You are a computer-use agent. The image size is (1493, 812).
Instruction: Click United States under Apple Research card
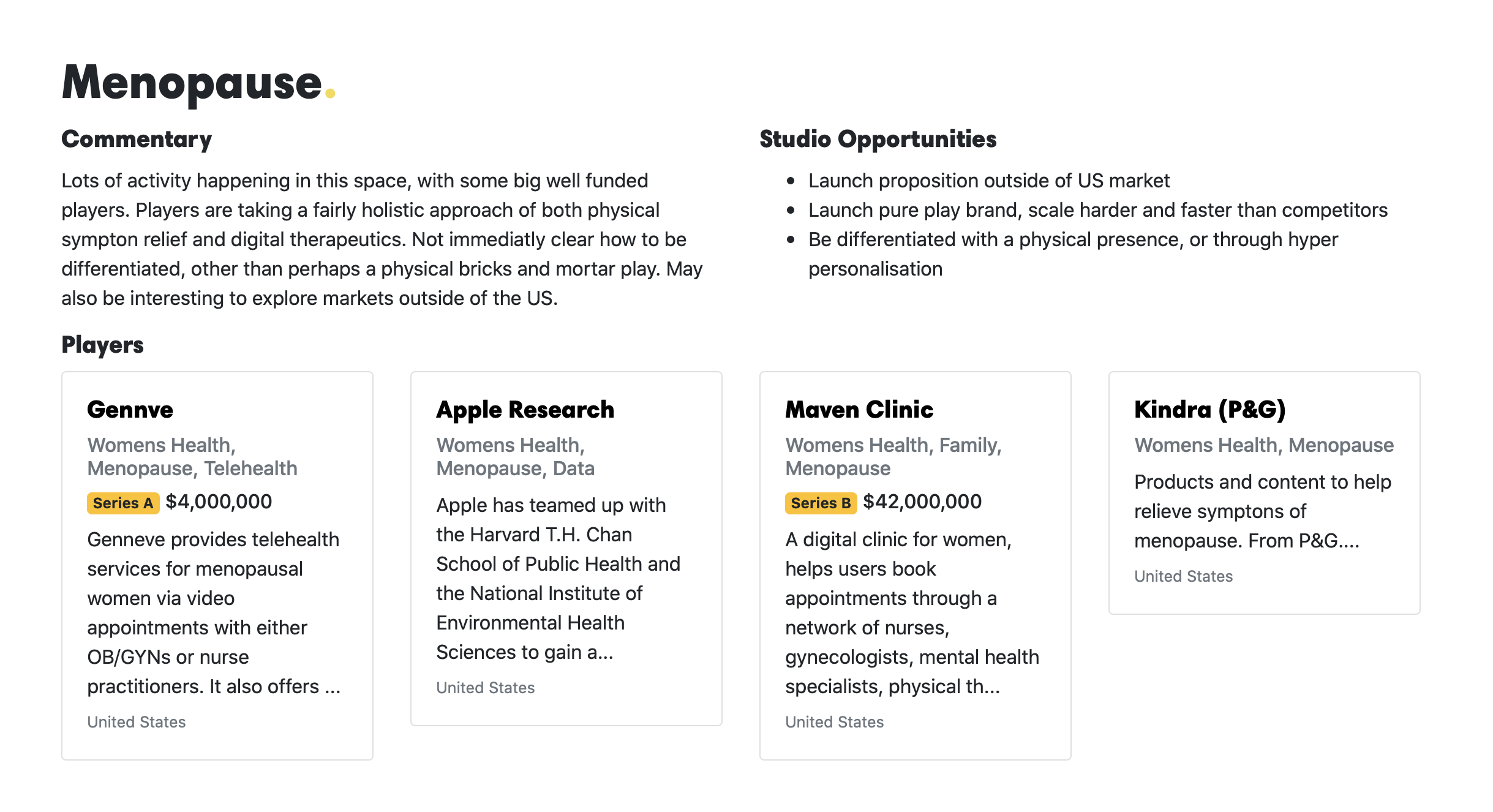[x=485, y=688]
